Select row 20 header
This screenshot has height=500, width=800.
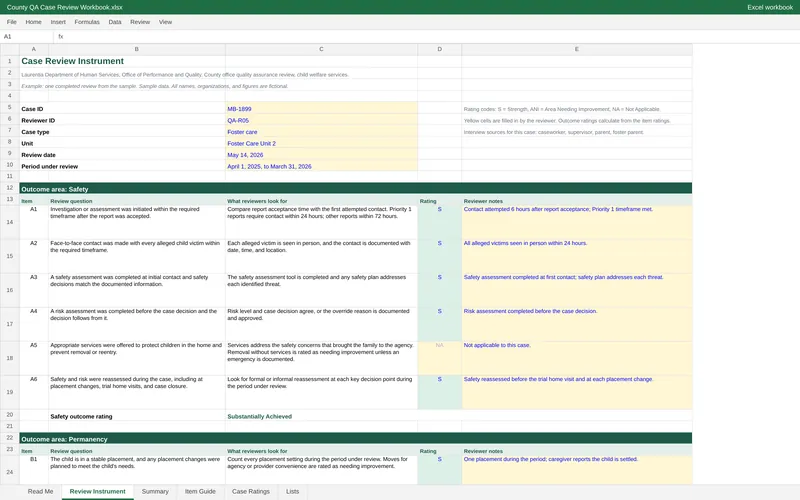pyautogui.click(x=10, y=415)
